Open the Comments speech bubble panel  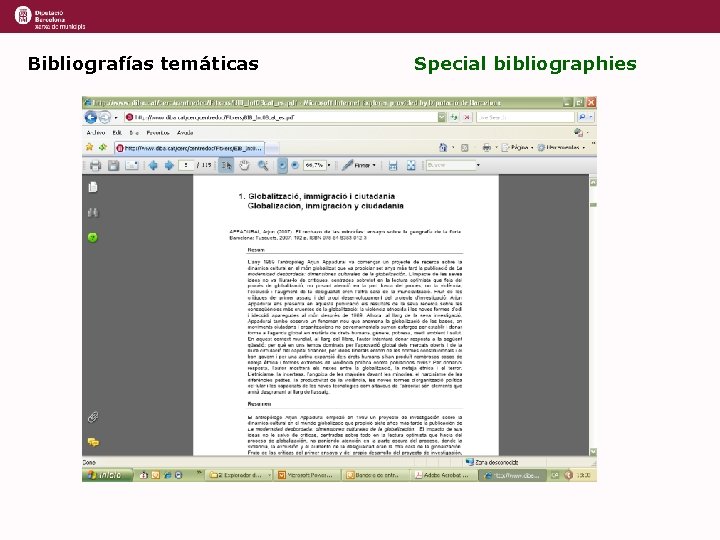pos(93,442)
